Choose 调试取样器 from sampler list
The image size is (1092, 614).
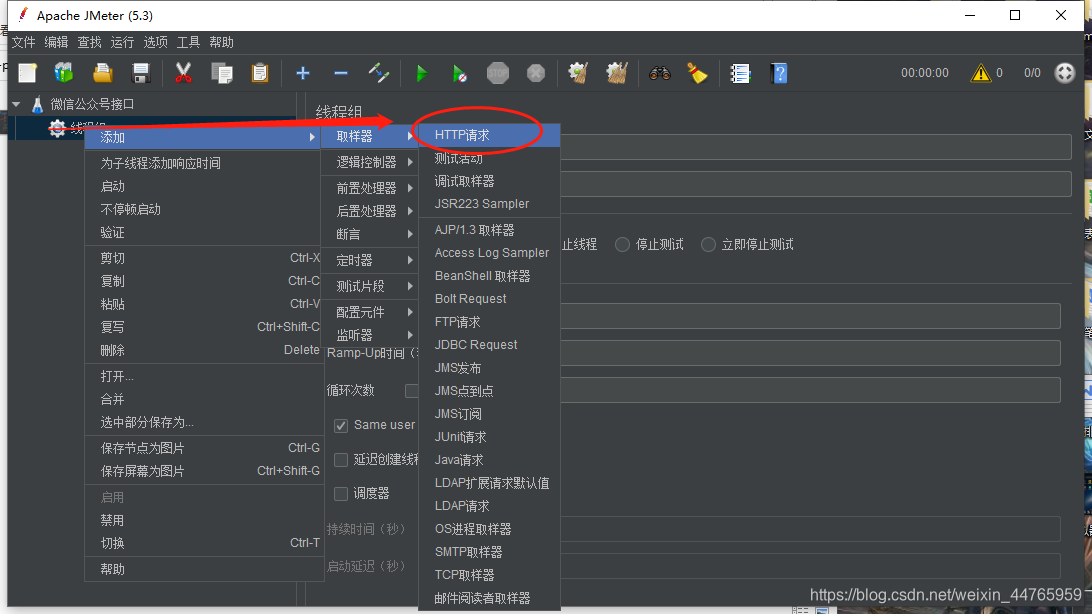coord(489,181)
